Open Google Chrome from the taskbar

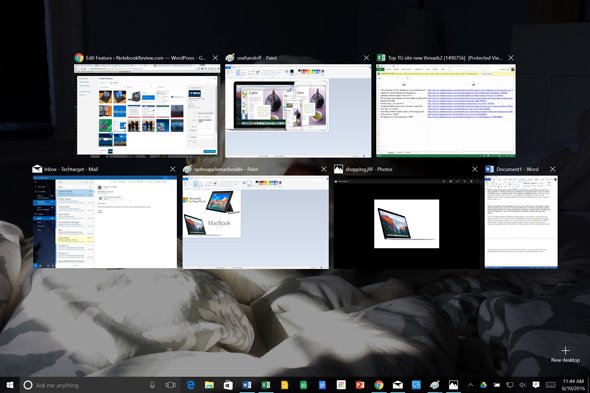379,385
